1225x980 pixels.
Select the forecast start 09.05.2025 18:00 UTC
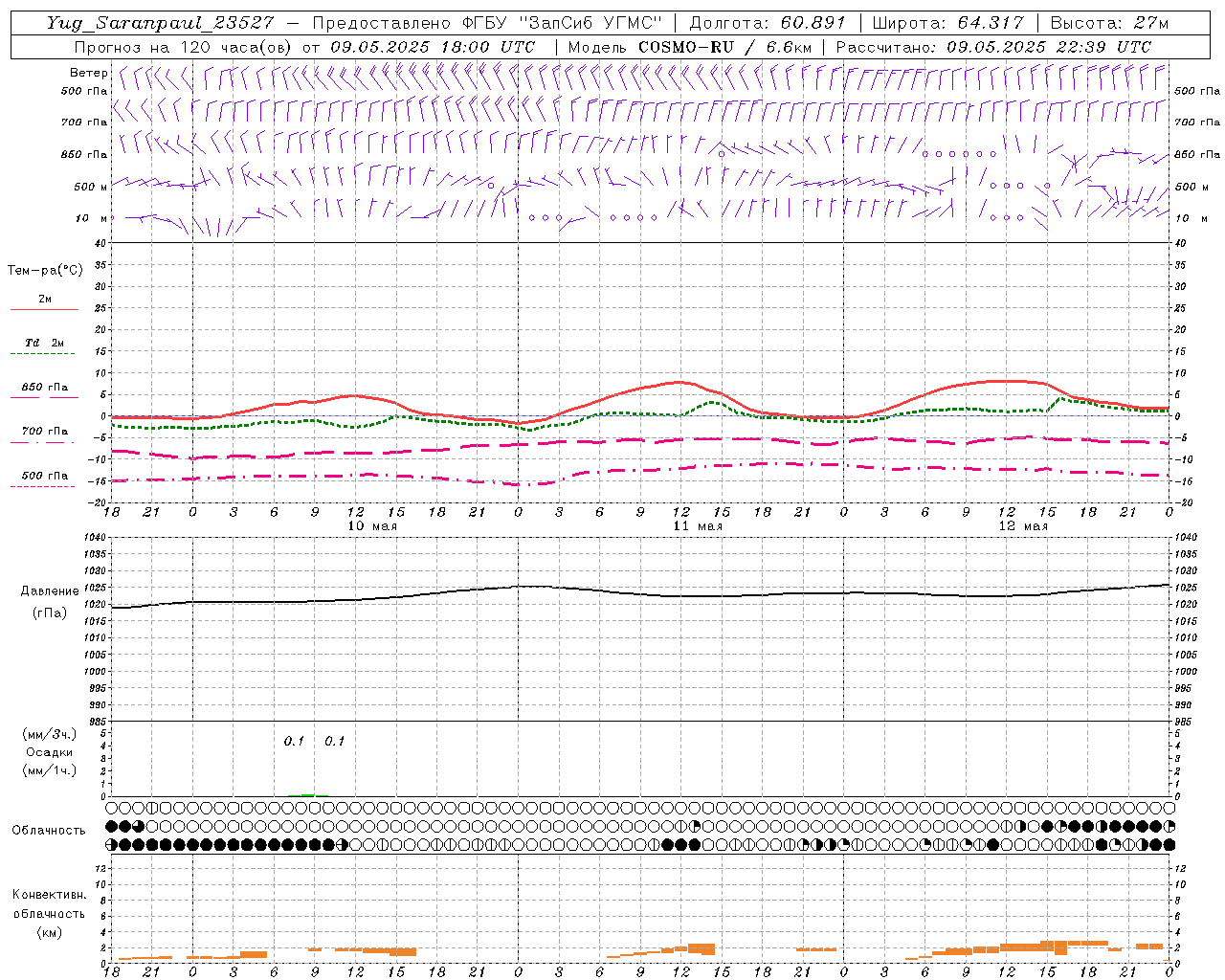click(433, 47)
